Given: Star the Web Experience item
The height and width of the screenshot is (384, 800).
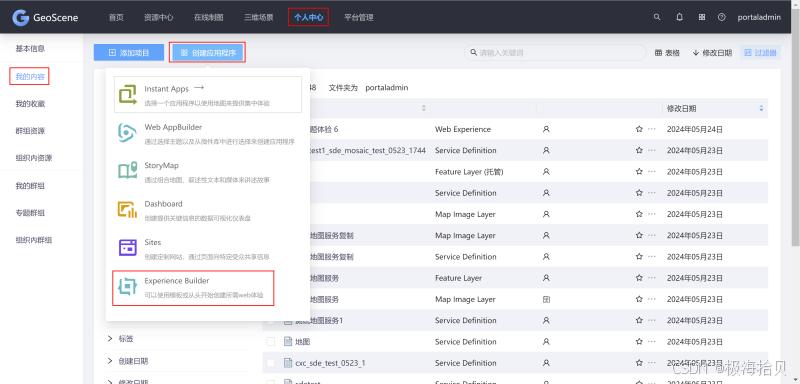Looking at the screenshot, I should (x=639, y=130).
